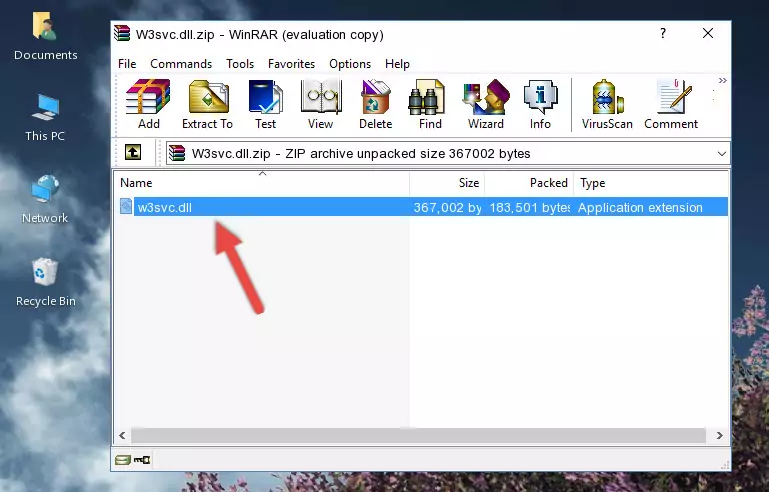769x492 pixels.
Task: Select the Documents desktop icon
Action: click(46, 37)
